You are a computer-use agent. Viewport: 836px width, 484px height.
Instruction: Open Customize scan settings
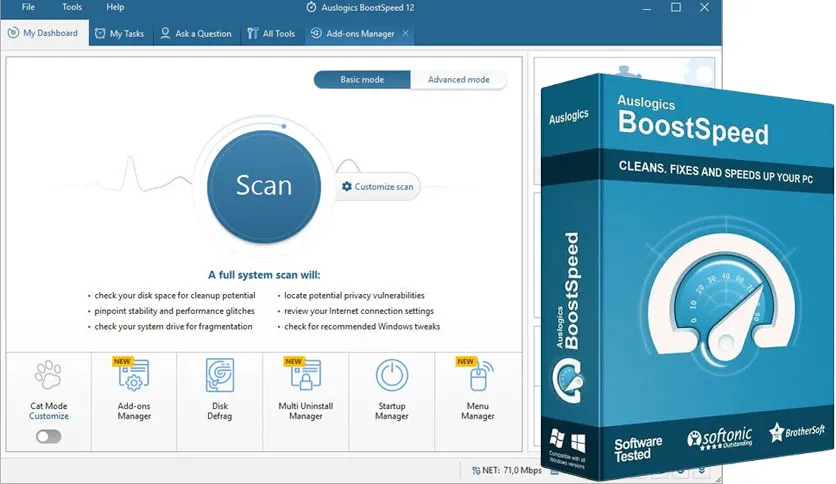coord(378,187)
